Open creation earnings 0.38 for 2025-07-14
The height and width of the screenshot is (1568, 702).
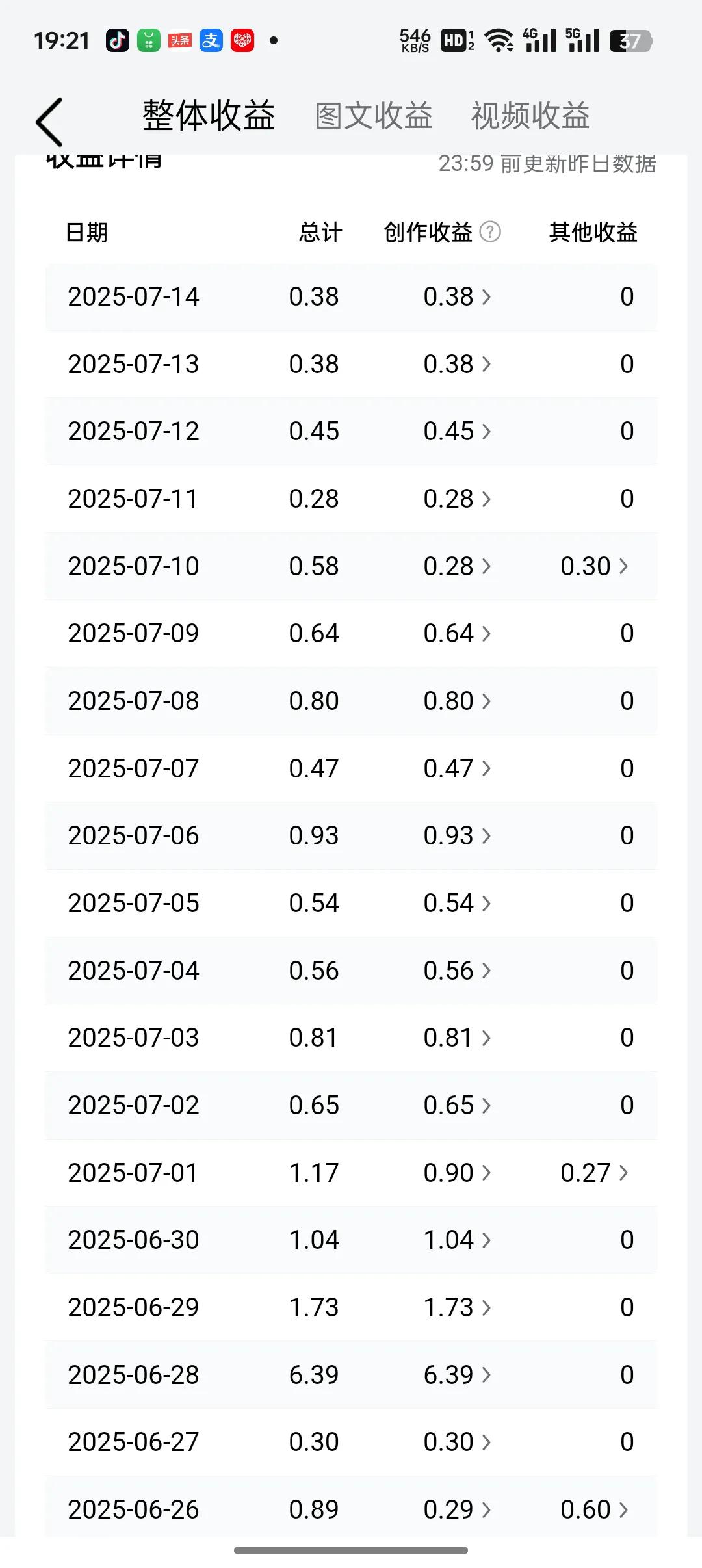point(457,296)
